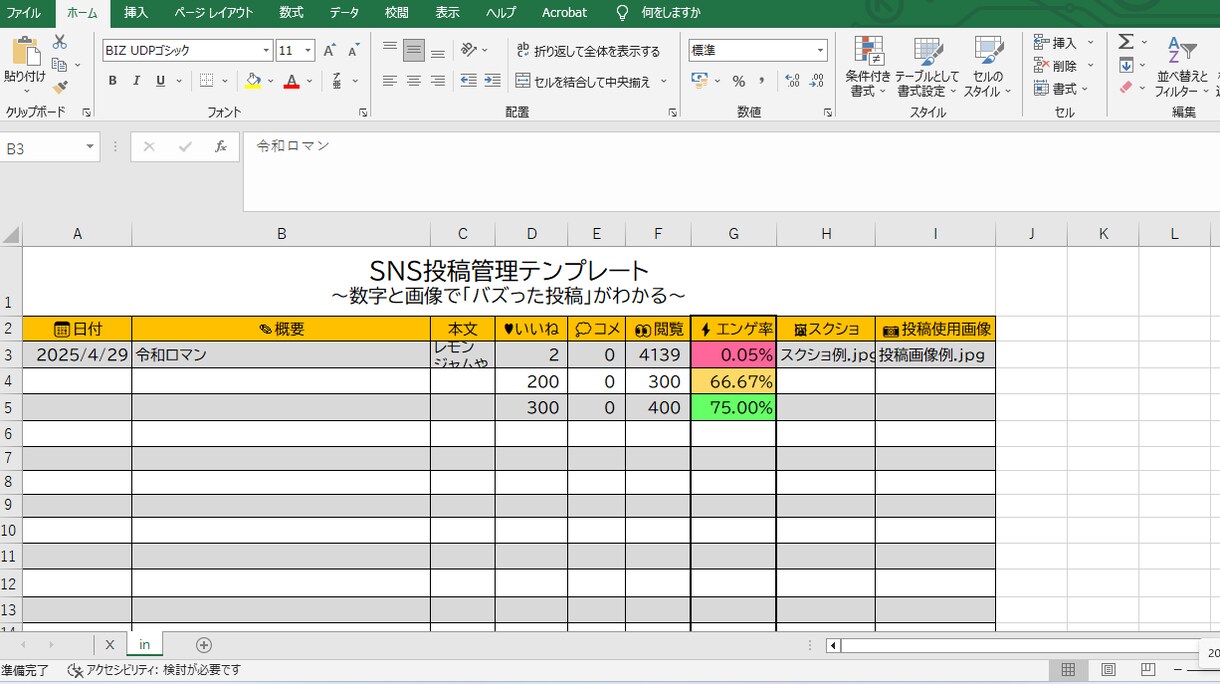
Task: Switch to the 挿入 ribbon tab
Action: point(136,13)
